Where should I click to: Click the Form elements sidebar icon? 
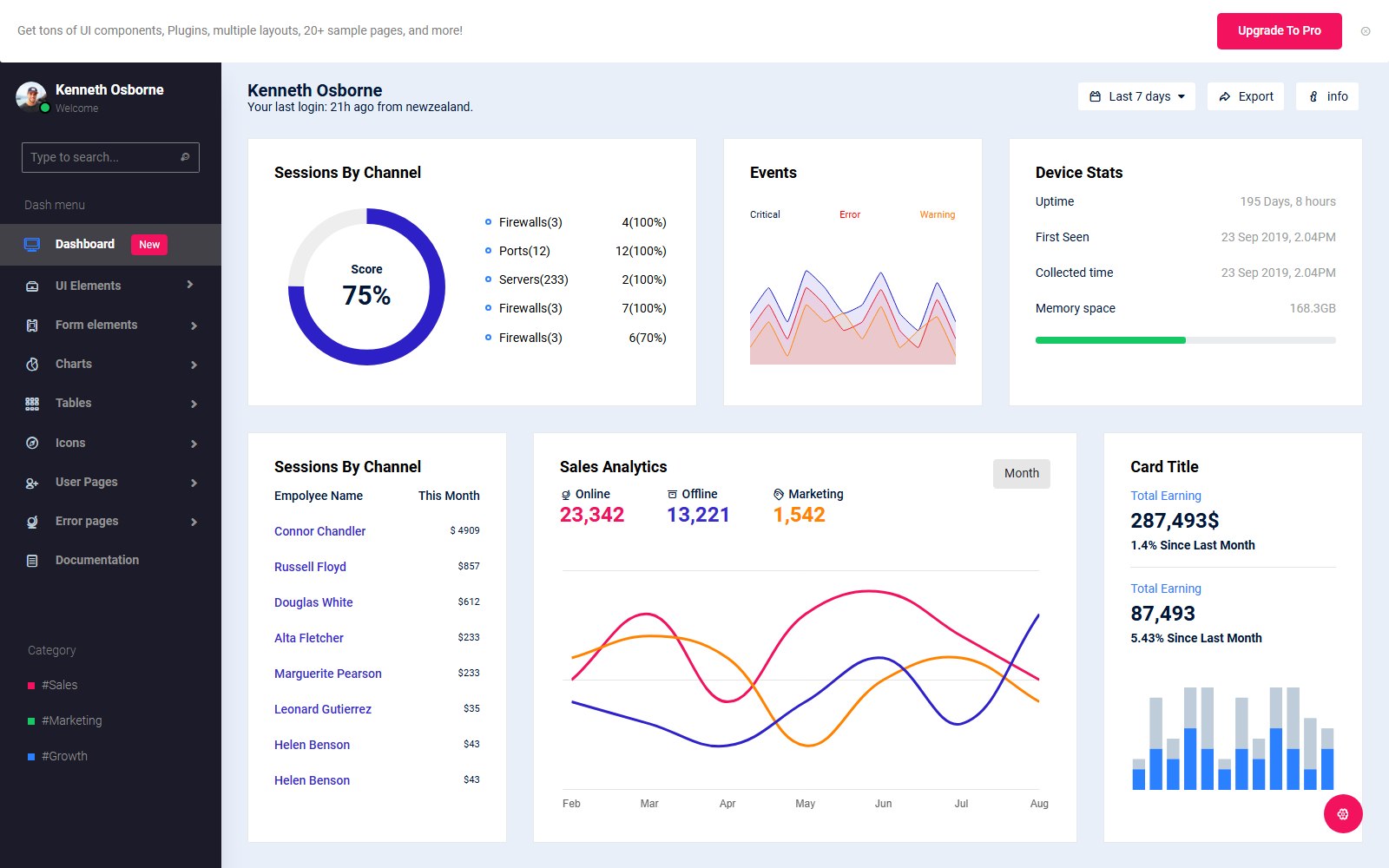(32, 325)
